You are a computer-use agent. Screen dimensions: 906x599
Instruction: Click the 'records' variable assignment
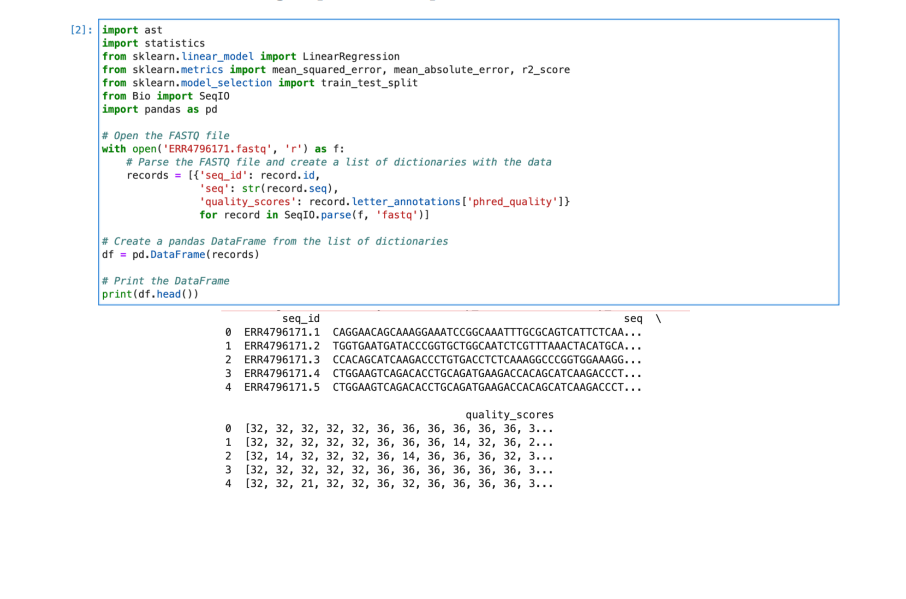pyautogui.click(x=147, y=175)
